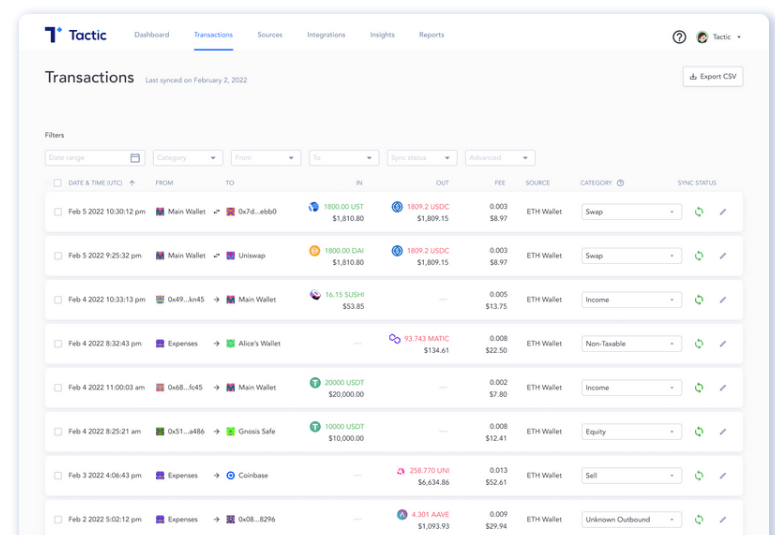Open Sell category dropdown
The height and width of the screenshot is (535, 775).
[x=632, y=476]
